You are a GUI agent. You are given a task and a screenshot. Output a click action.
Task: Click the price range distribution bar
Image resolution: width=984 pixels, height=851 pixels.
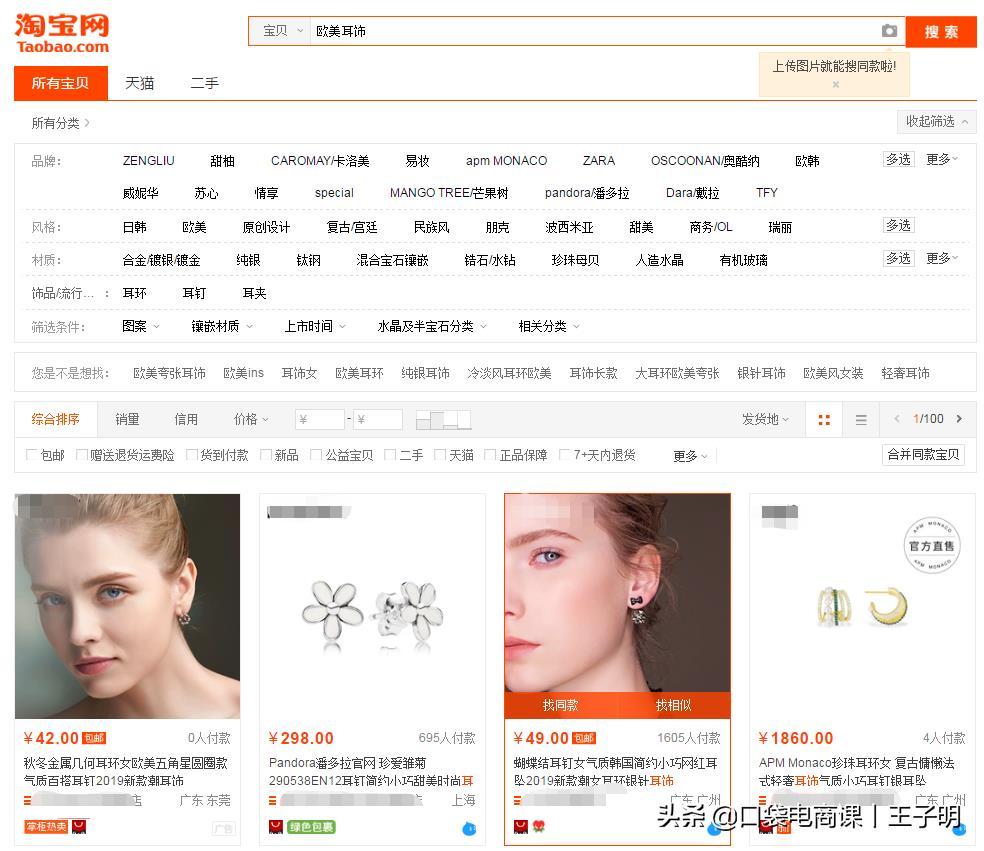click(x=443, y=420)
